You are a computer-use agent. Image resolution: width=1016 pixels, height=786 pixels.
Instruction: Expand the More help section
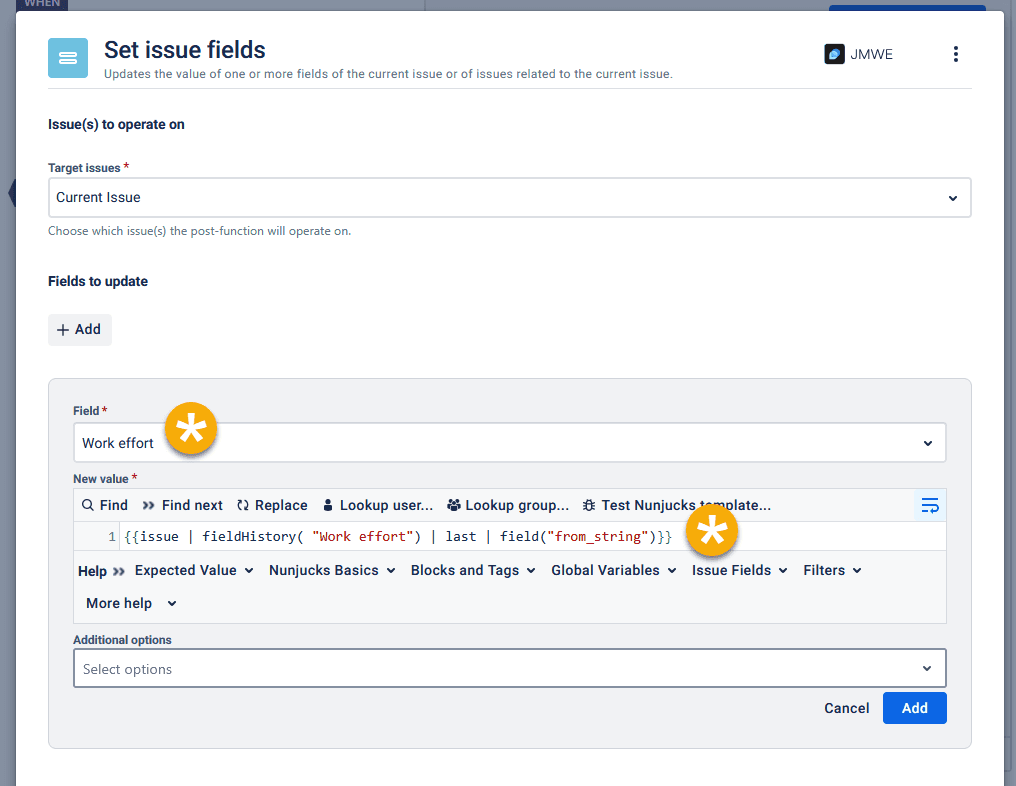point(131,604)
